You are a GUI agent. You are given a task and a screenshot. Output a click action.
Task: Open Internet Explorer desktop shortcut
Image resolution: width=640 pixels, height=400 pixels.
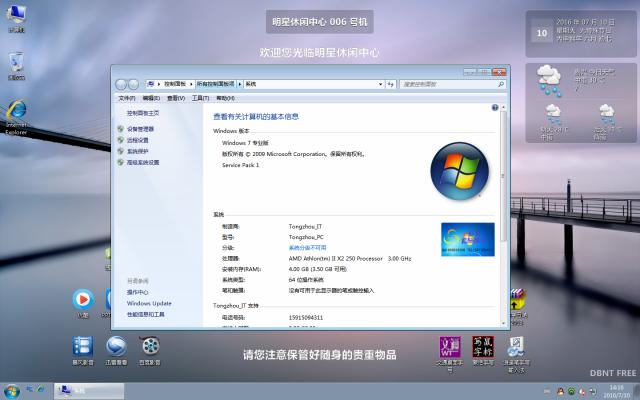tap(16, 113)
